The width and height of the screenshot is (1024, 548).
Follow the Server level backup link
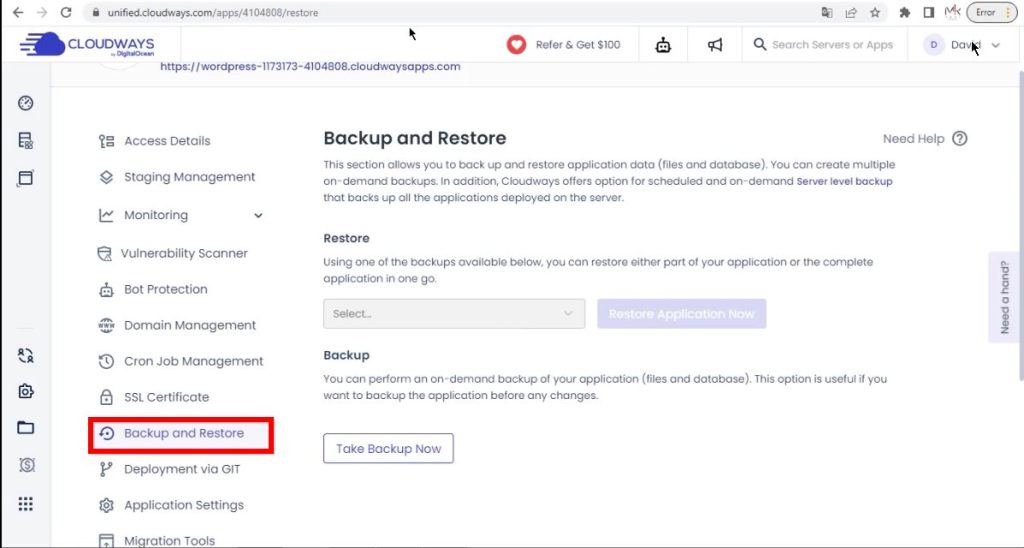point(844,181)
